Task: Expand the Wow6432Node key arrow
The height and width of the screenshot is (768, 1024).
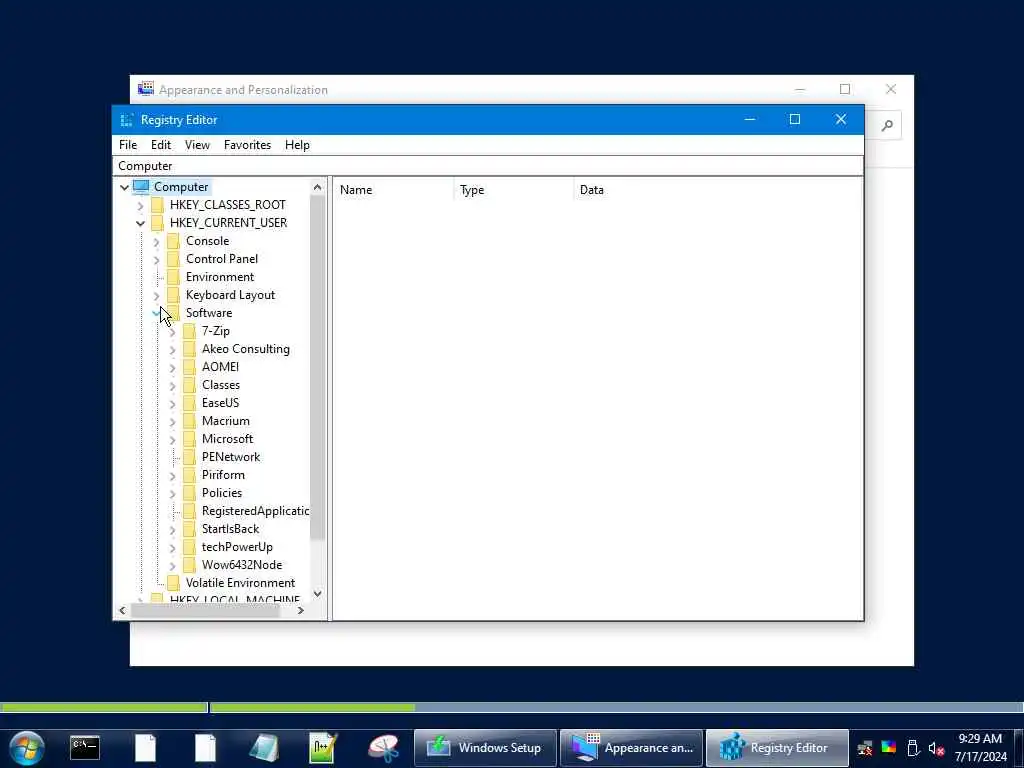Action: (172, 566)
